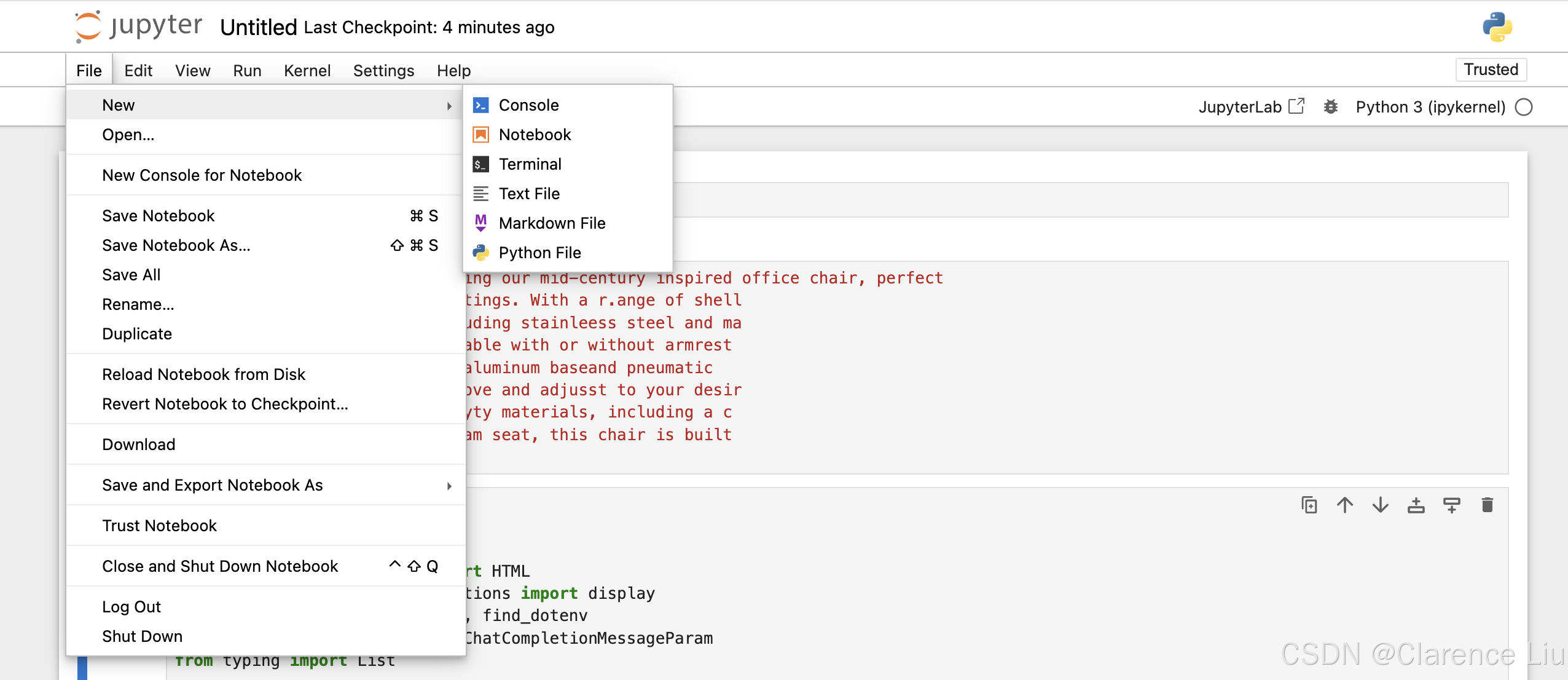This screenshot has width=1568, height=680.
Task: Click the duplicate cell icon
Action: point(1309,505)
